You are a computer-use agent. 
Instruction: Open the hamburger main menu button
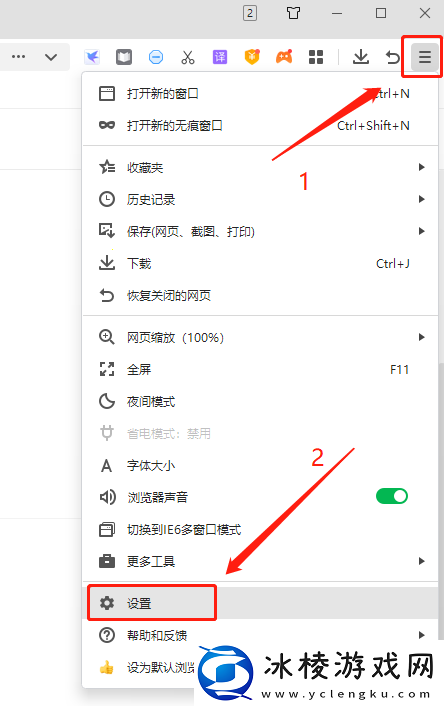coord(425,57)
